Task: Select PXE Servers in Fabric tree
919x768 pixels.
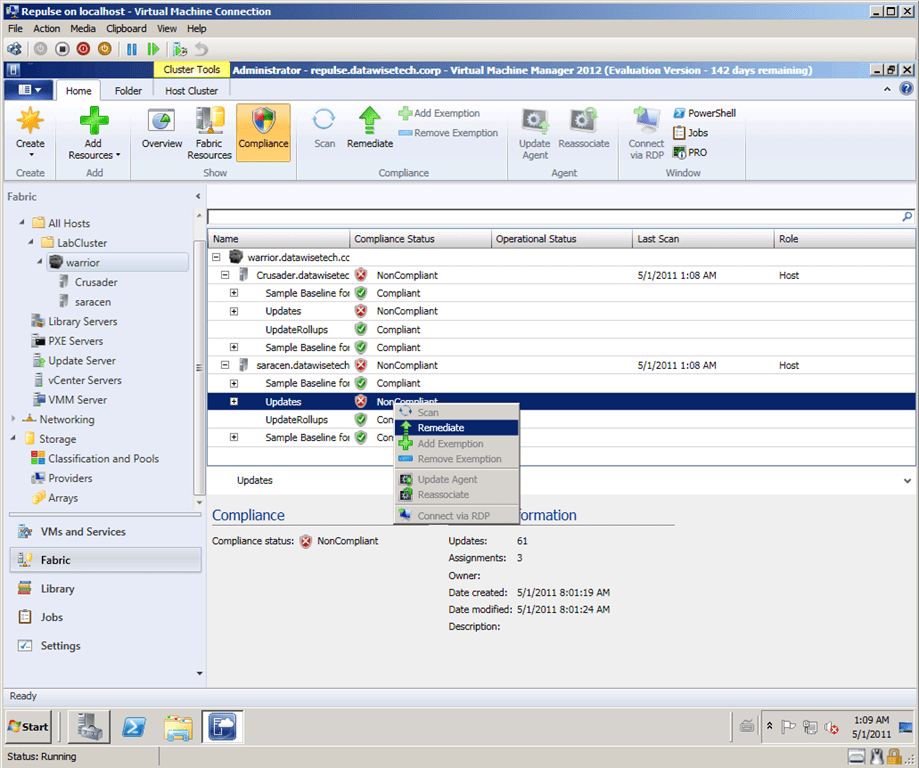Action: (x=76, y=341)
